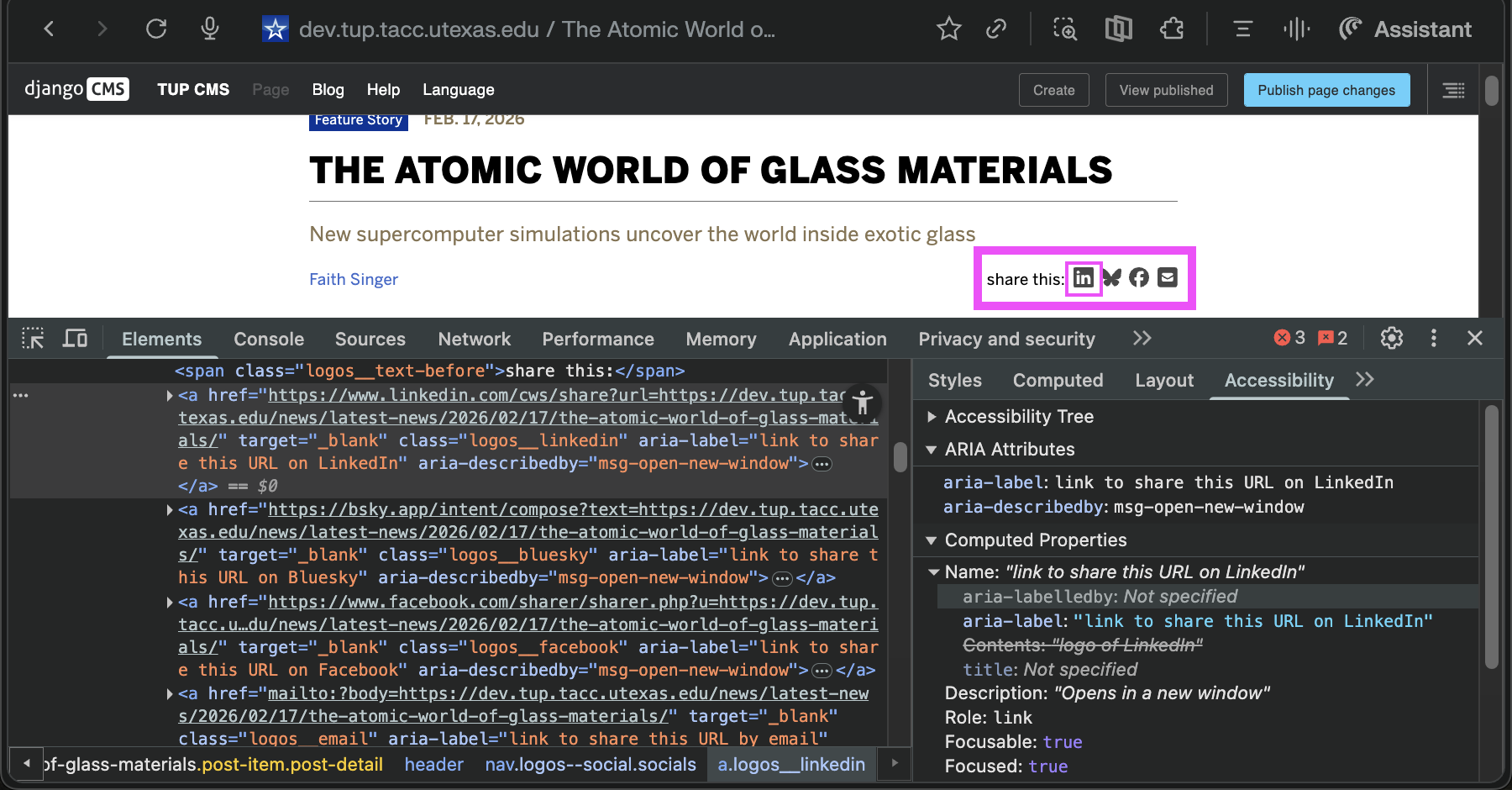This screenshot has width=1512, height=790.
Task: Toggle the django CMS structure sidebar
Action: tap(1453, 90)
